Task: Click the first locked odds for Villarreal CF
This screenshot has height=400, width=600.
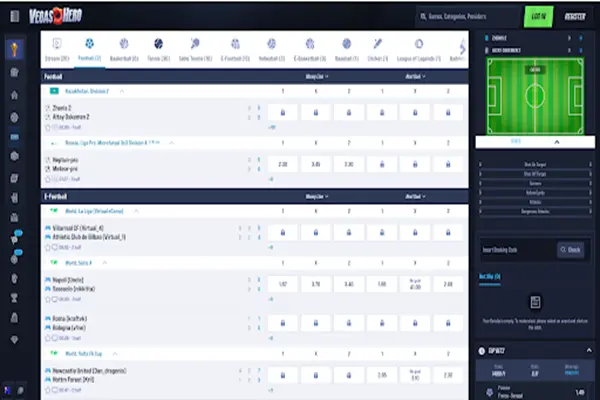Action: tap(283, 232)
